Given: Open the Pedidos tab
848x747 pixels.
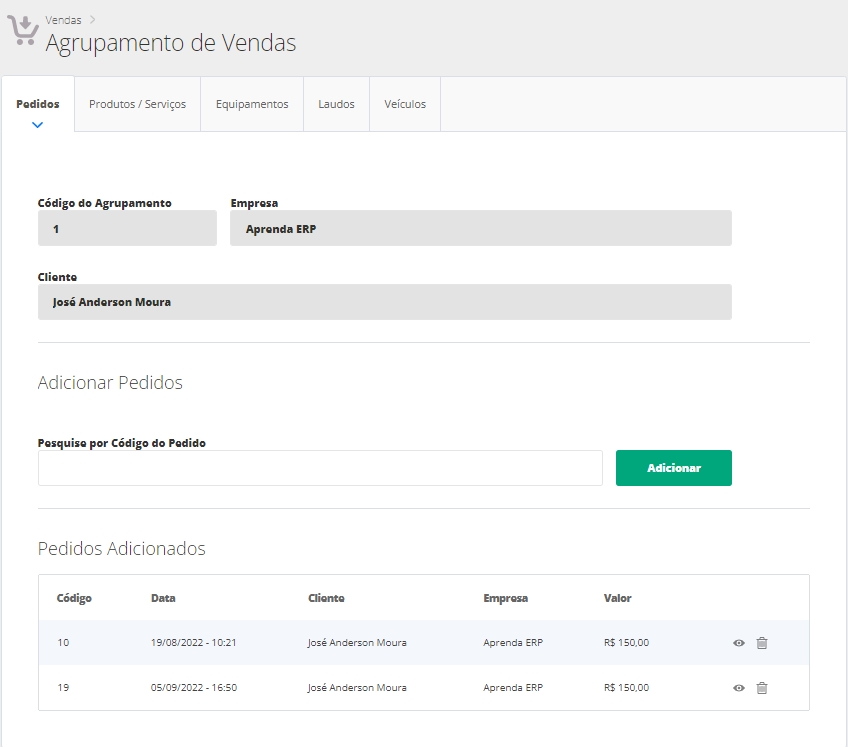Looking at the screenshot, I should (38, 104).
